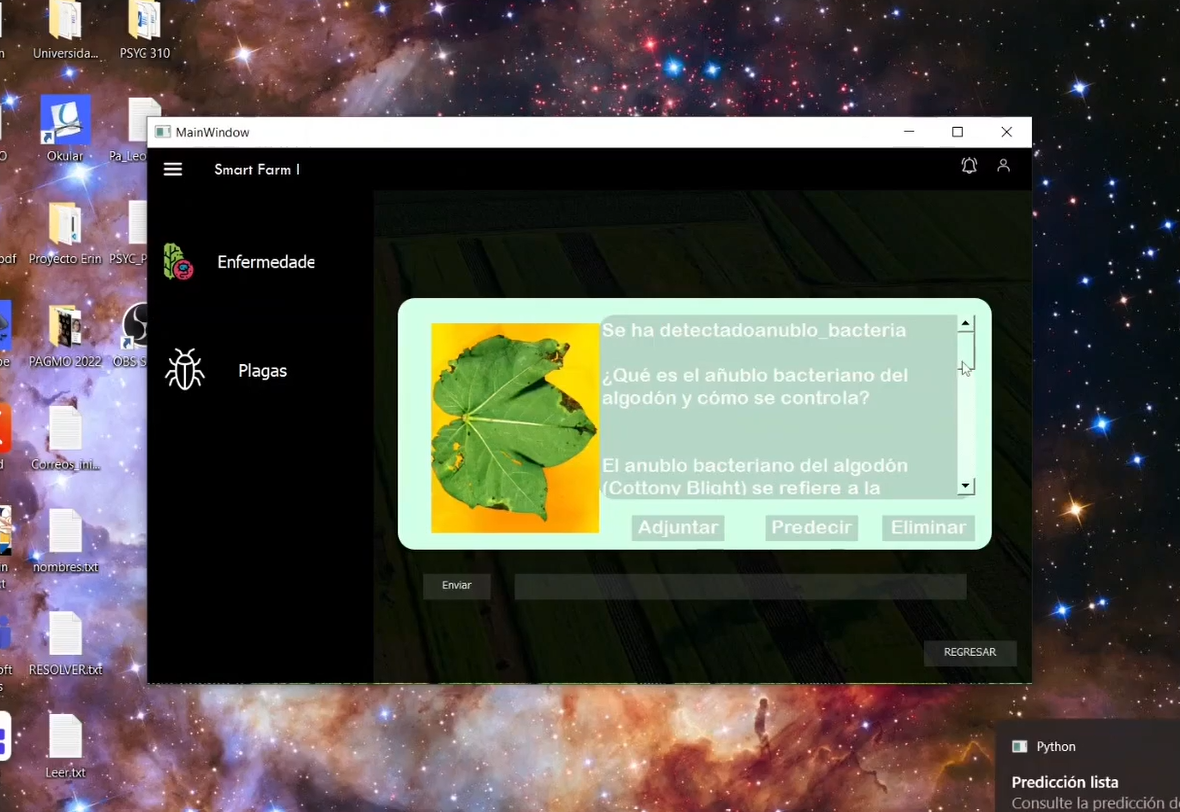Click the MainWindow title bar app icon
Screen dimensions: 1180x812
pyautogui.click(x=163, y=132)
